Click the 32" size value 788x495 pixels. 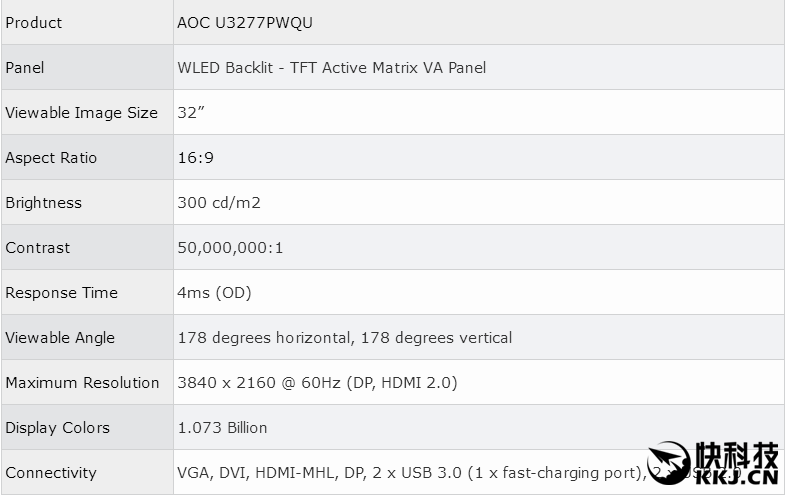click(191, 112)
